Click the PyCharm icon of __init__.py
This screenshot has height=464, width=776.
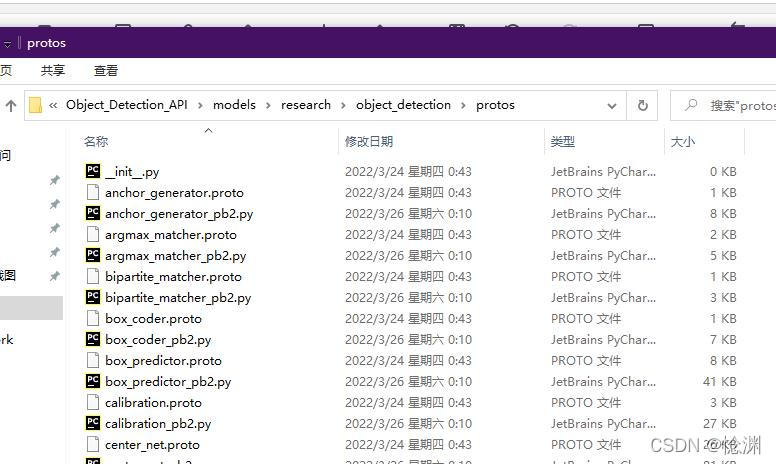93,171
